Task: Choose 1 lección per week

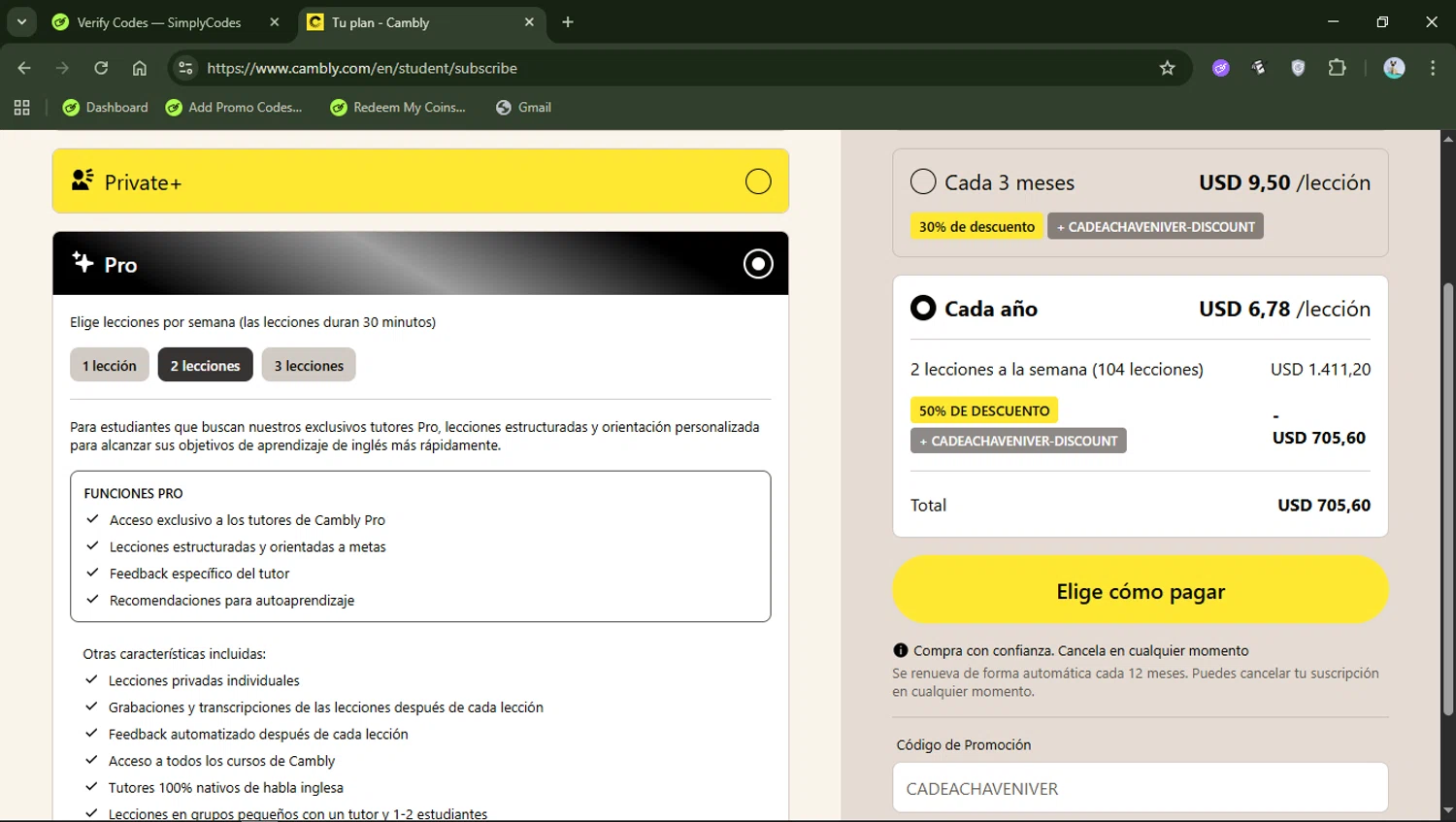Action: [x=110, y=365]
